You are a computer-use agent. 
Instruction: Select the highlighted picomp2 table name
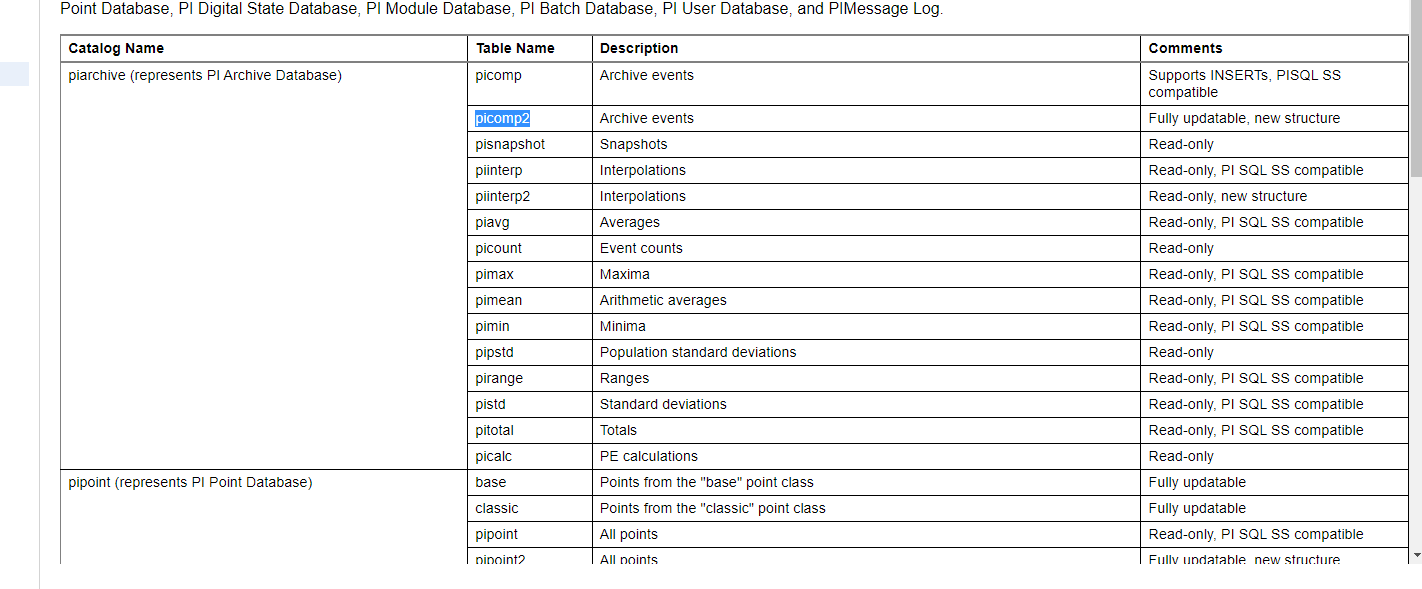click(502, 118)
